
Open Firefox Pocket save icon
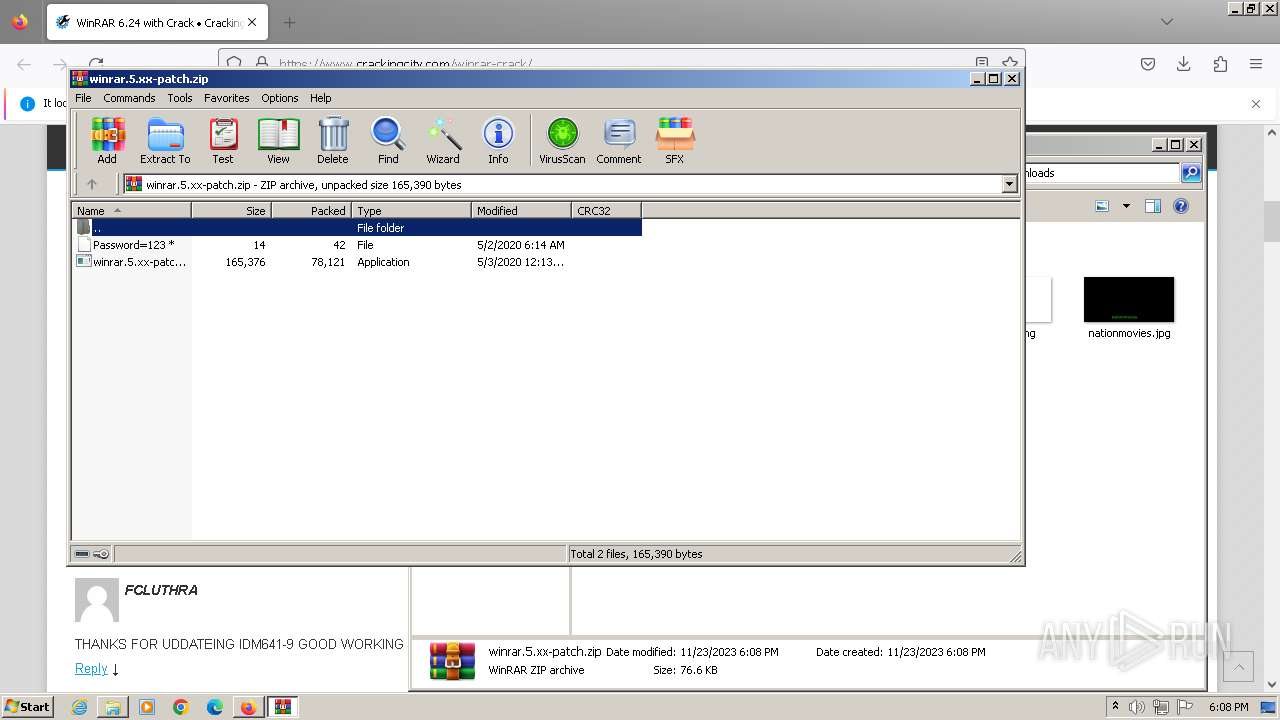1148,63
